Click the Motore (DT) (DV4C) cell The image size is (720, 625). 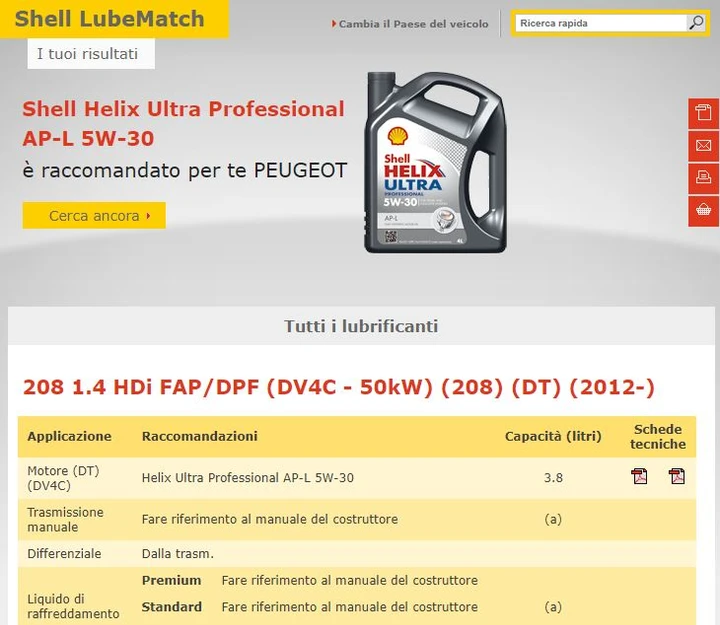point(63,478)
